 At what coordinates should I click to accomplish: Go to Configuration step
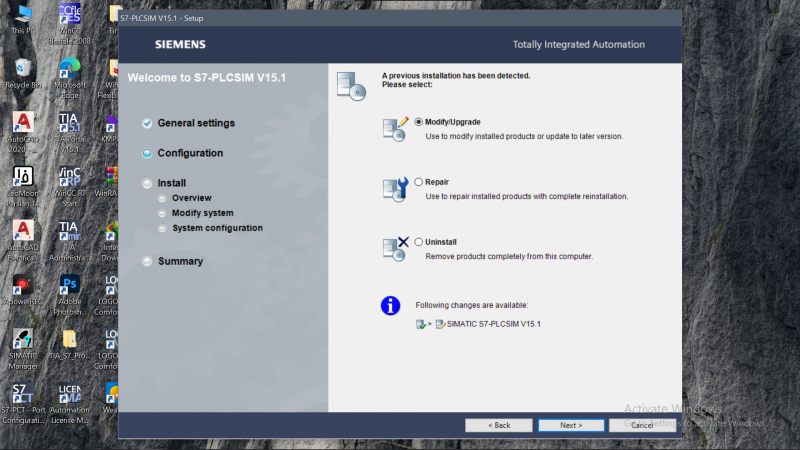pos(190,153)
